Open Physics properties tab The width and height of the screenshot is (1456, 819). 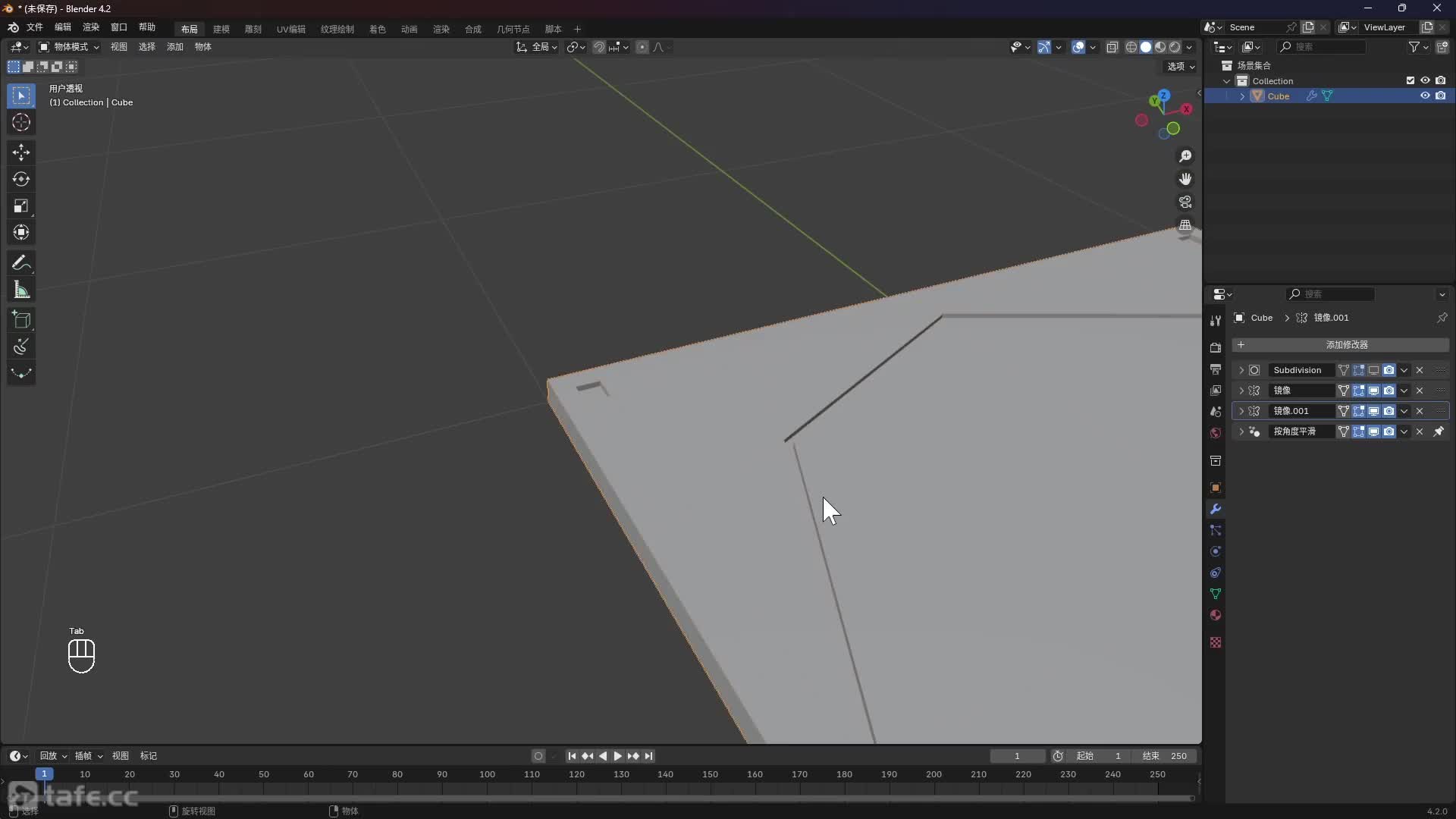click(1216, 551)
